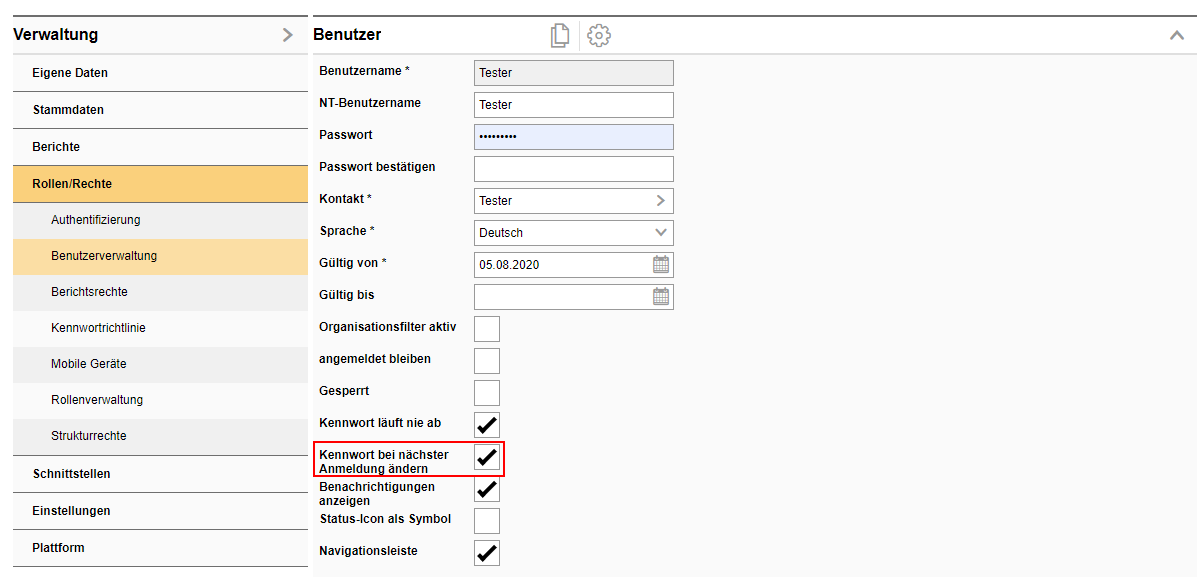Check the angemeldet bleiben box
This screenshot has height=577, width=1199.
click(487, 361)
